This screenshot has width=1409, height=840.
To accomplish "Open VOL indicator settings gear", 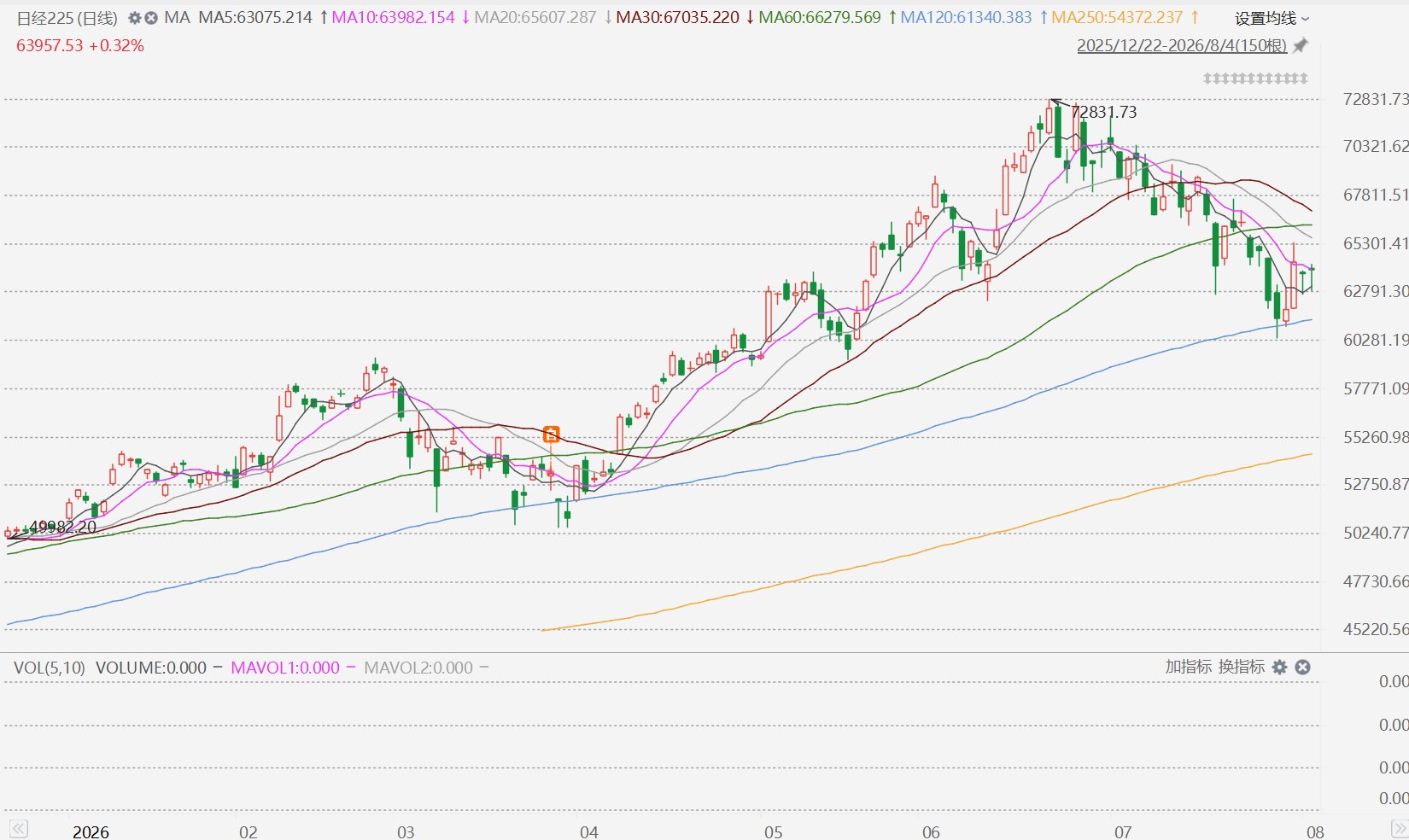I will click(x=1279, y=668).
